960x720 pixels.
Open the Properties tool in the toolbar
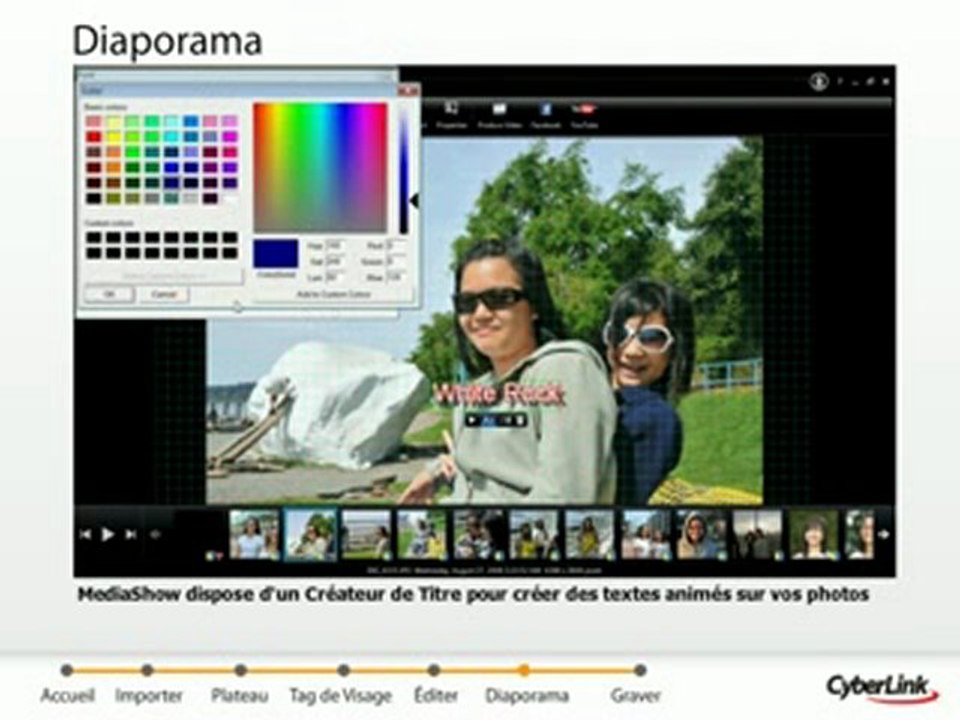[451, 114]
